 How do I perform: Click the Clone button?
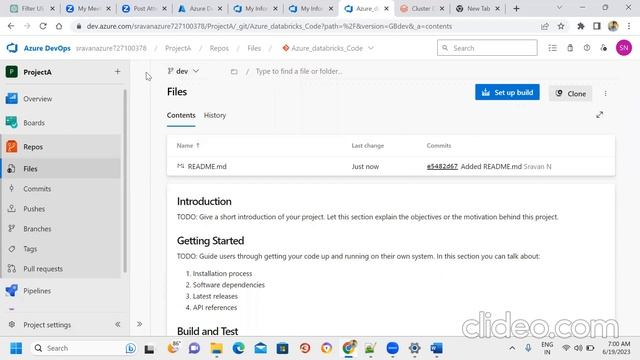pyautogui.click(x=571, y=93)
